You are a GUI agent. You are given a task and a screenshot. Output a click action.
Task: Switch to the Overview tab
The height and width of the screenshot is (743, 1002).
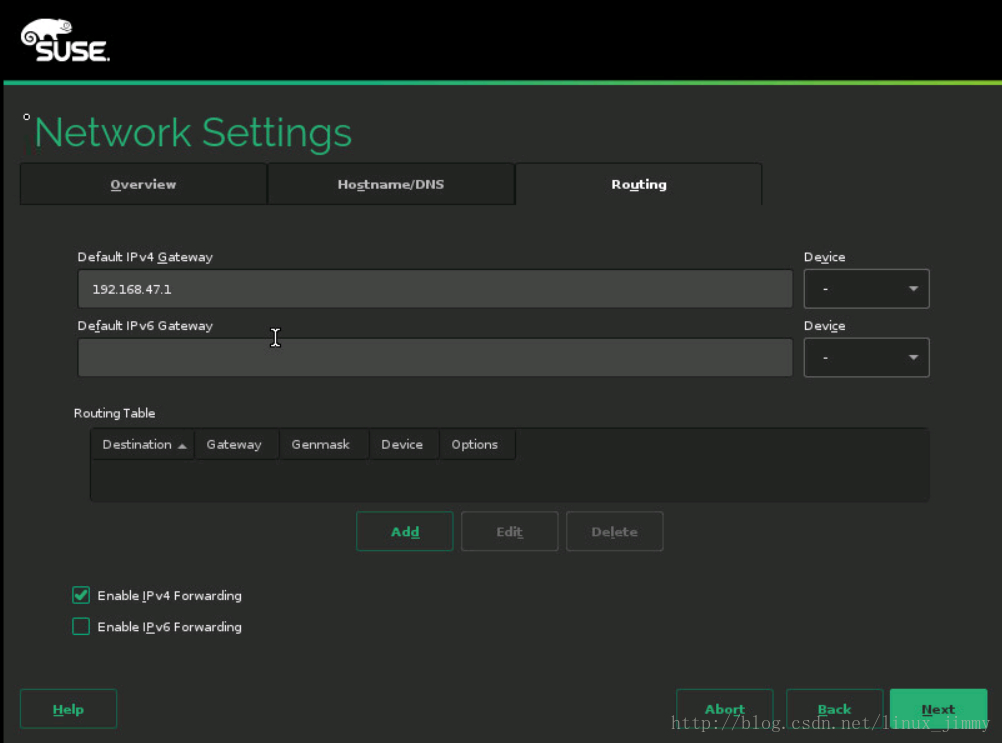pyautogui.click(x=143, y=184)
